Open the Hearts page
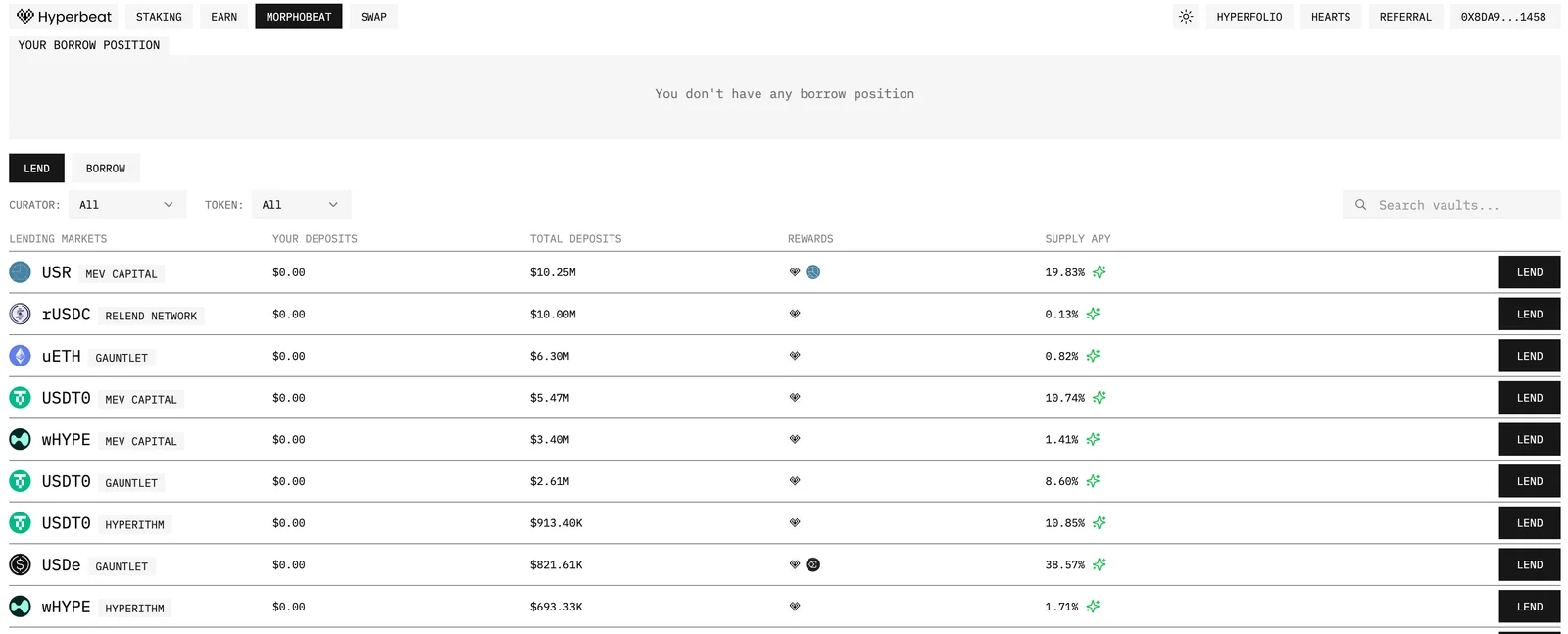This screenshot has height=634, width=1568. coord(1331,17)
